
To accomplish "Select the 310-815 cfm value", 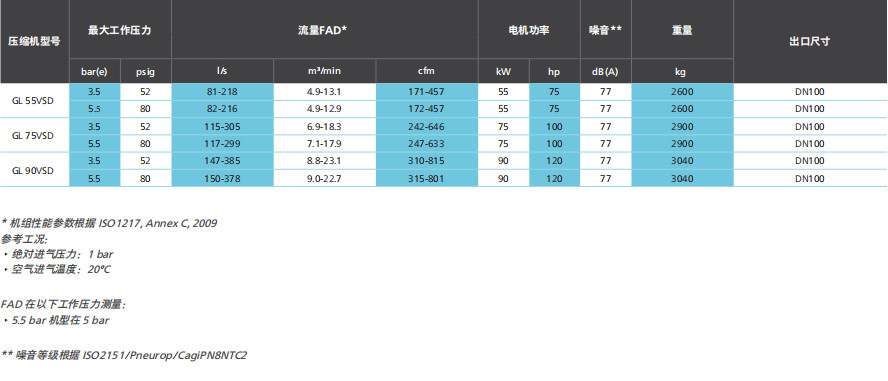I will [x=427, y=161].
